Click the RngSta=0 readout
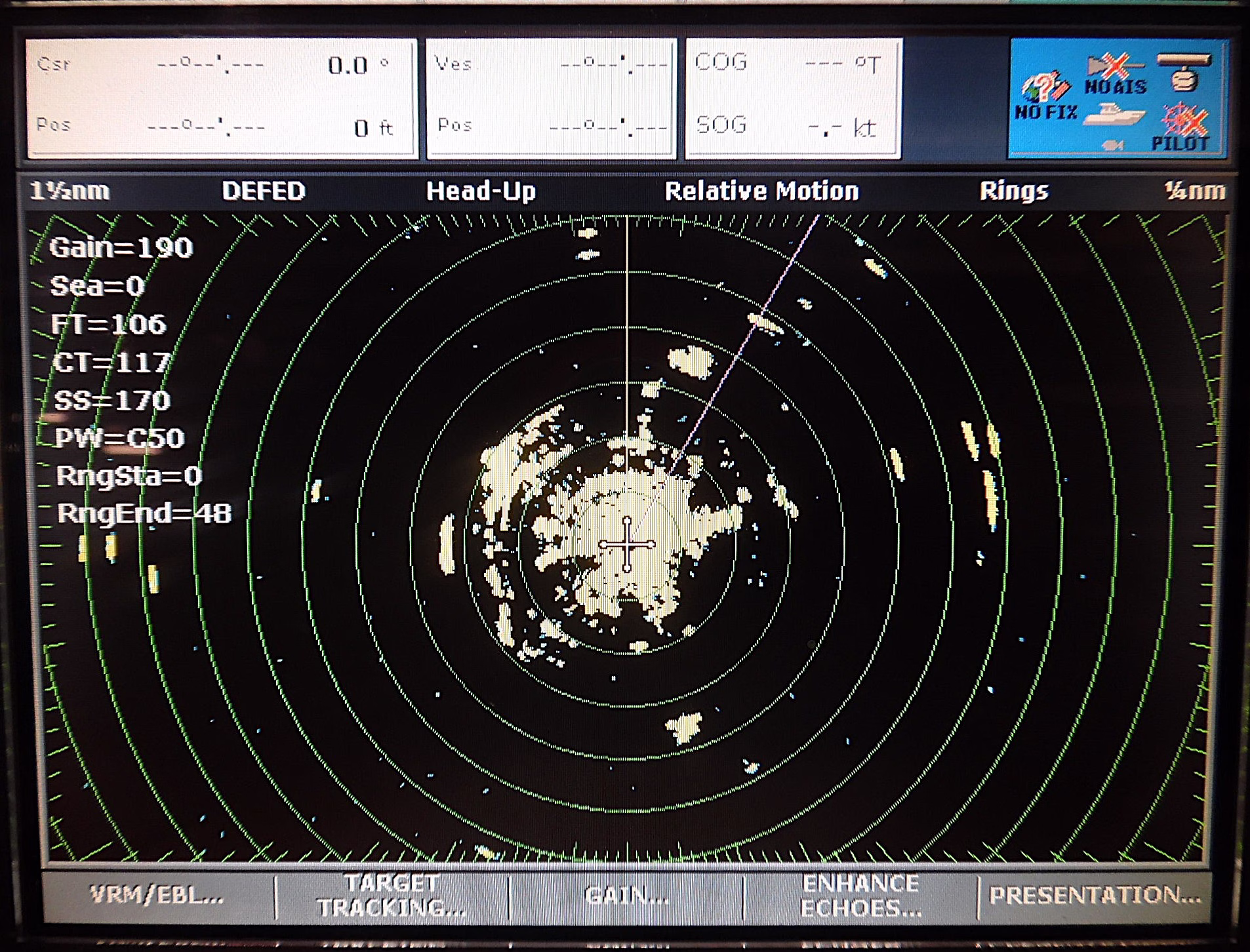The height and width of the screenshot is (952, 1250). pos(129,476)
